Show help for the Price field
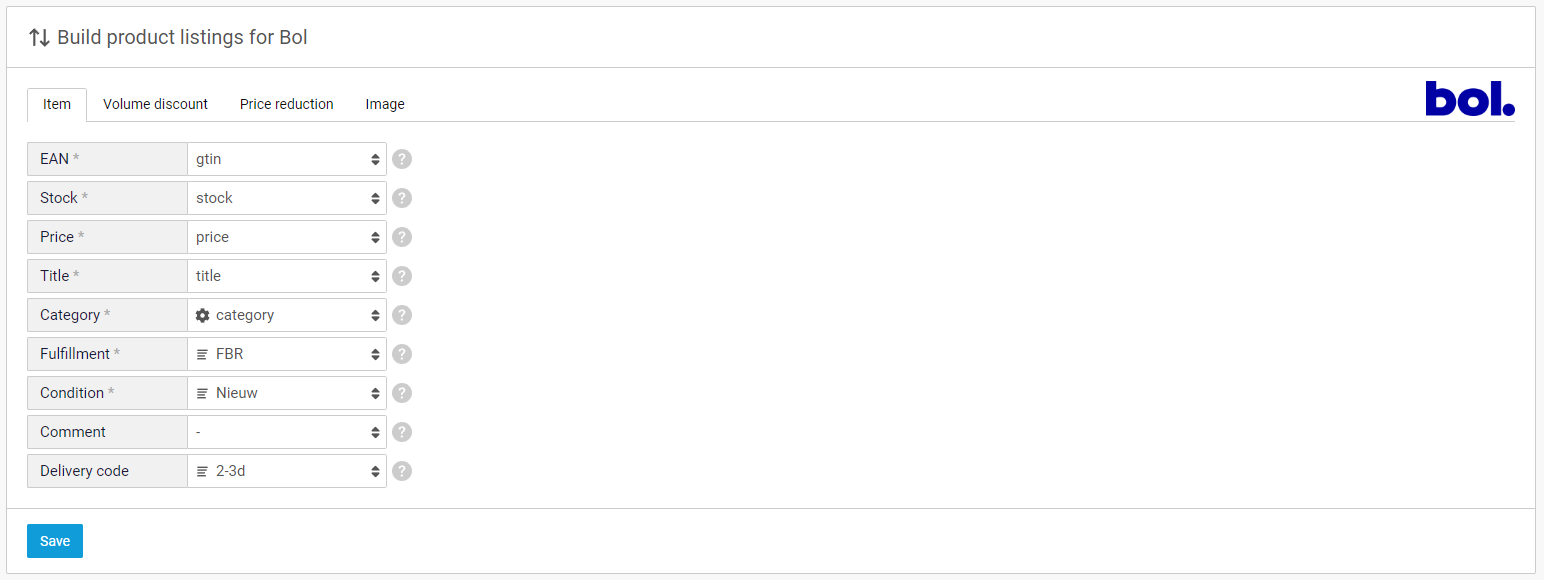1544x580 pixels. [x=402, y=237]
